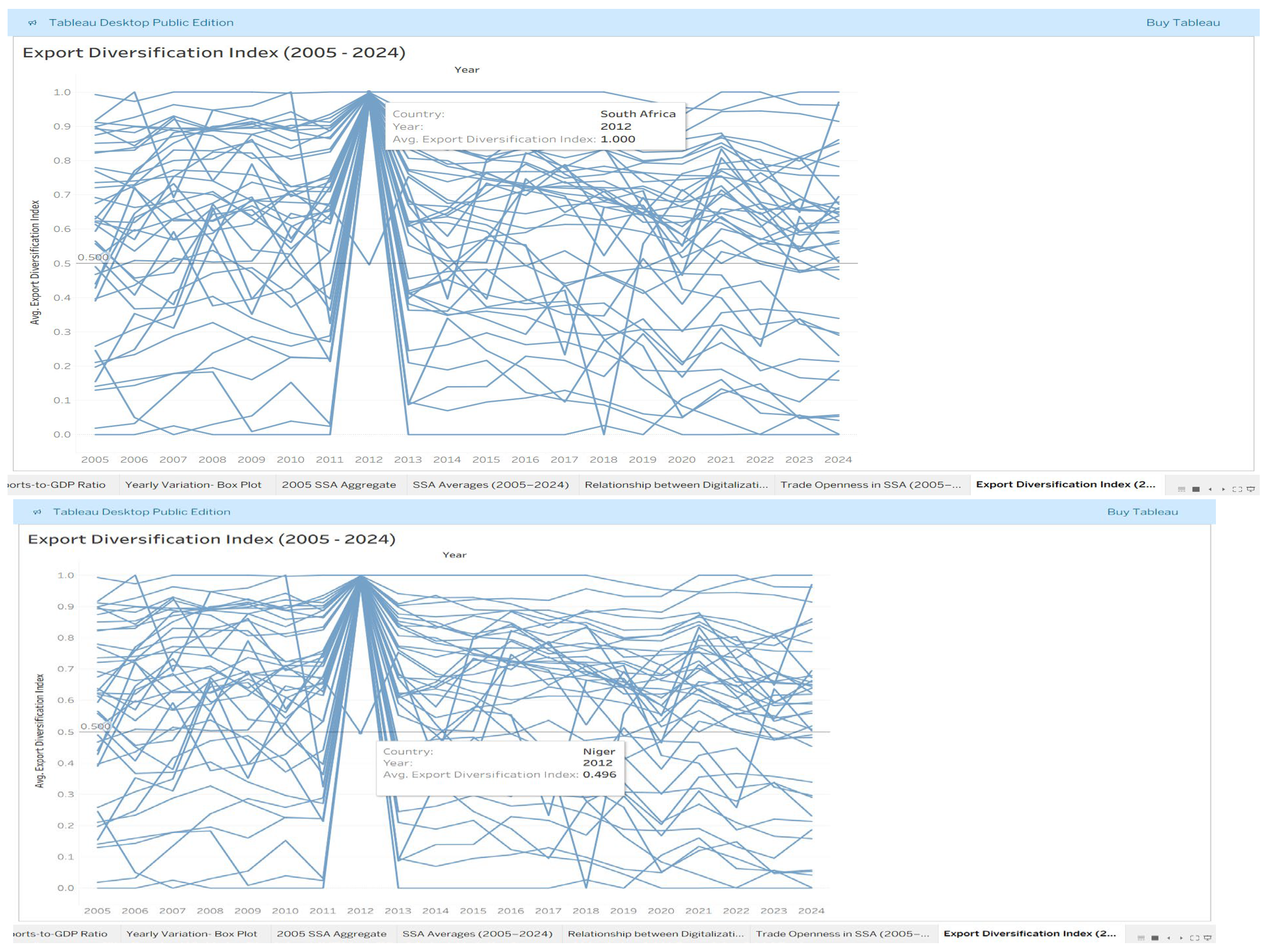1265x952 pixels.
Task: Open Yearly Variation- Box Plot tab in upper window
Action: point(193,485)
